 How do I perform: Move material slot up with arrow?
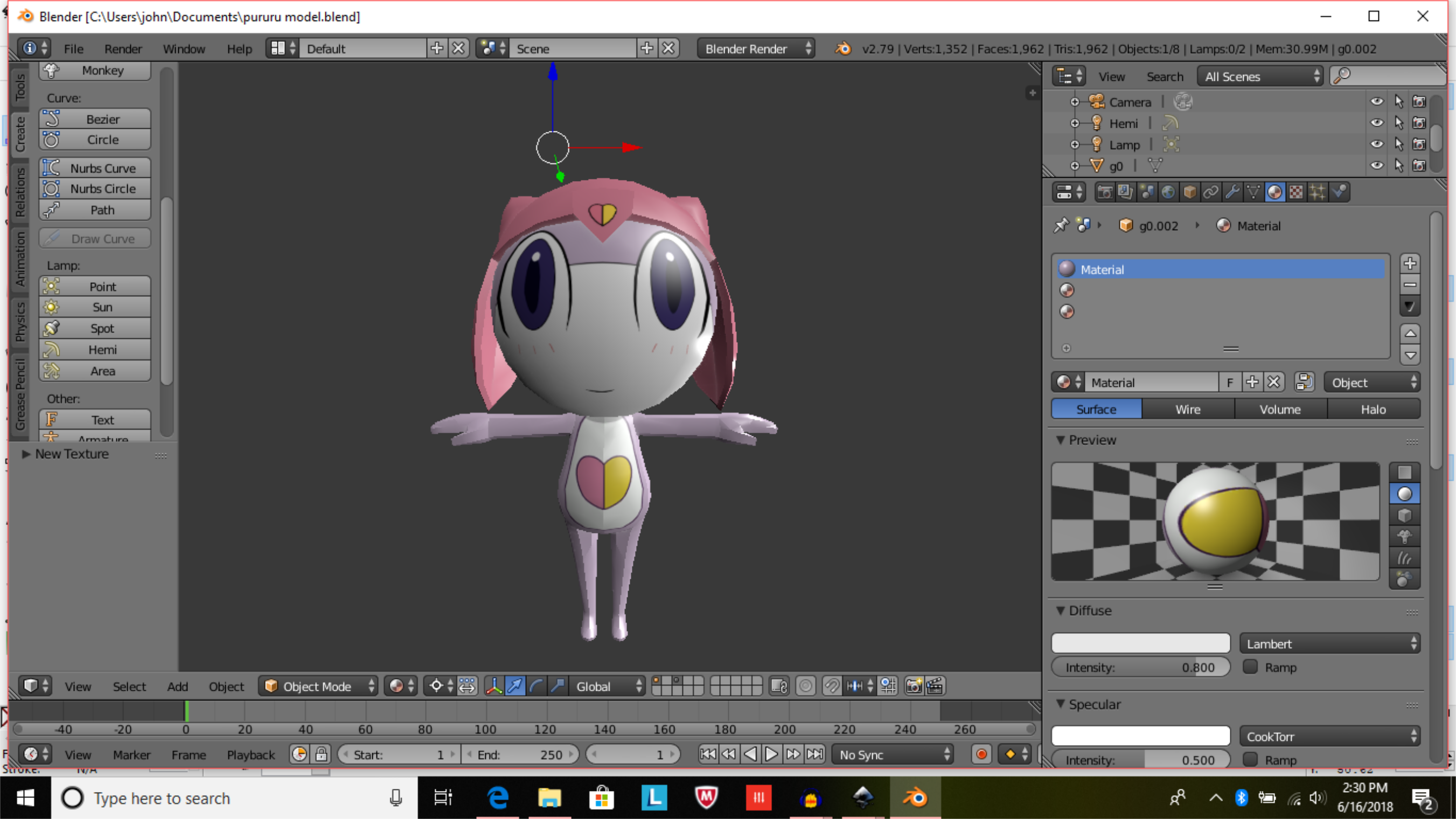pos(1410,334)
